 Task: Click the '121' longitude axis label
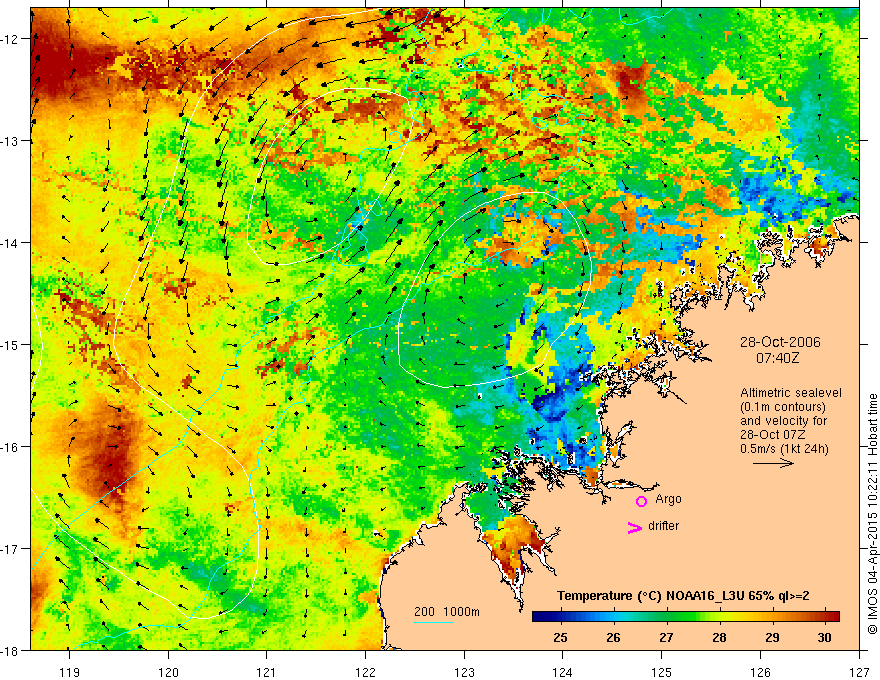click(x=267, y=672)
